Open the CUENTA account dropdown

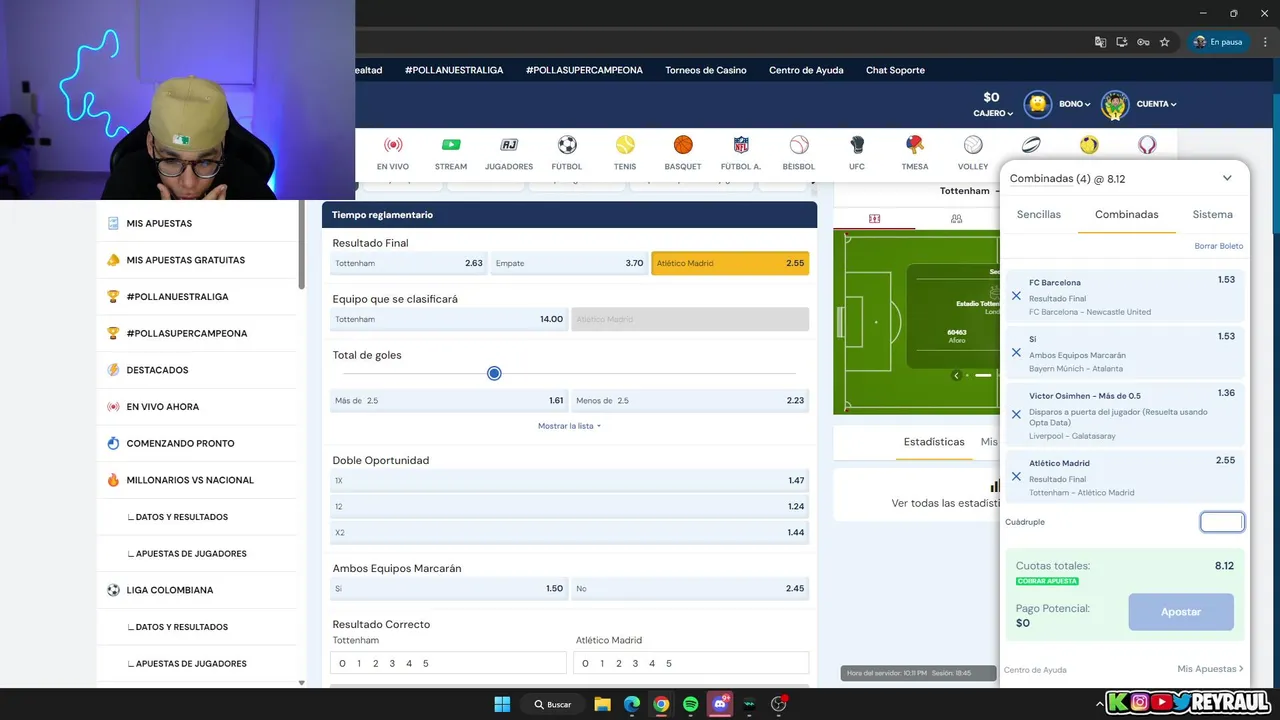coord(1156,104)
